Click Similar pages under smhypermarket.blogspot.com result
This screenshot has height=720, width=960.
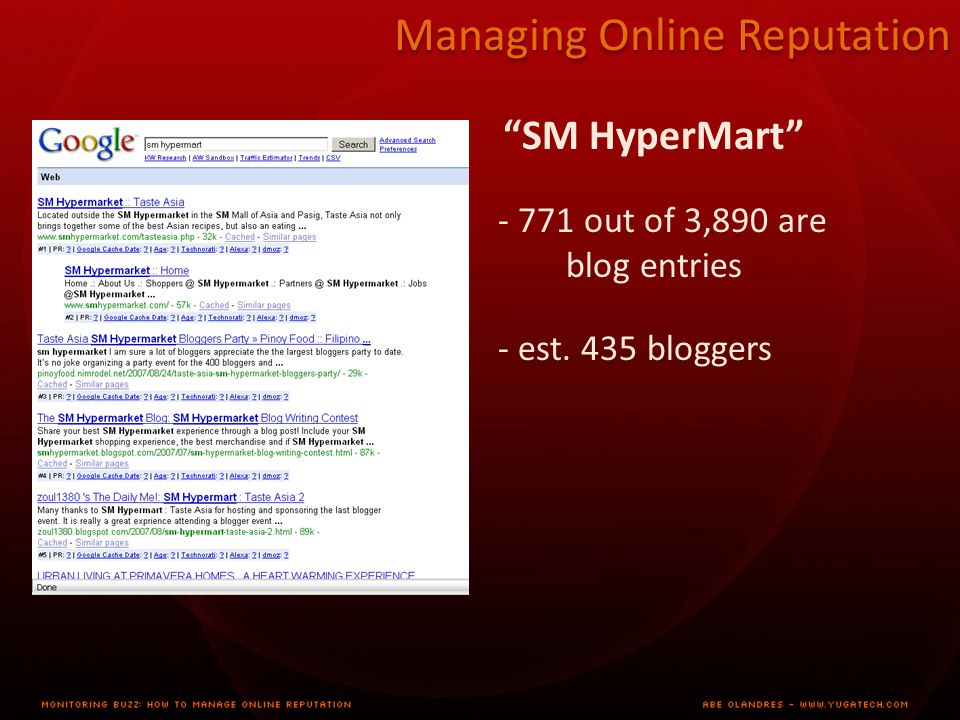click(x=102, y=463)
